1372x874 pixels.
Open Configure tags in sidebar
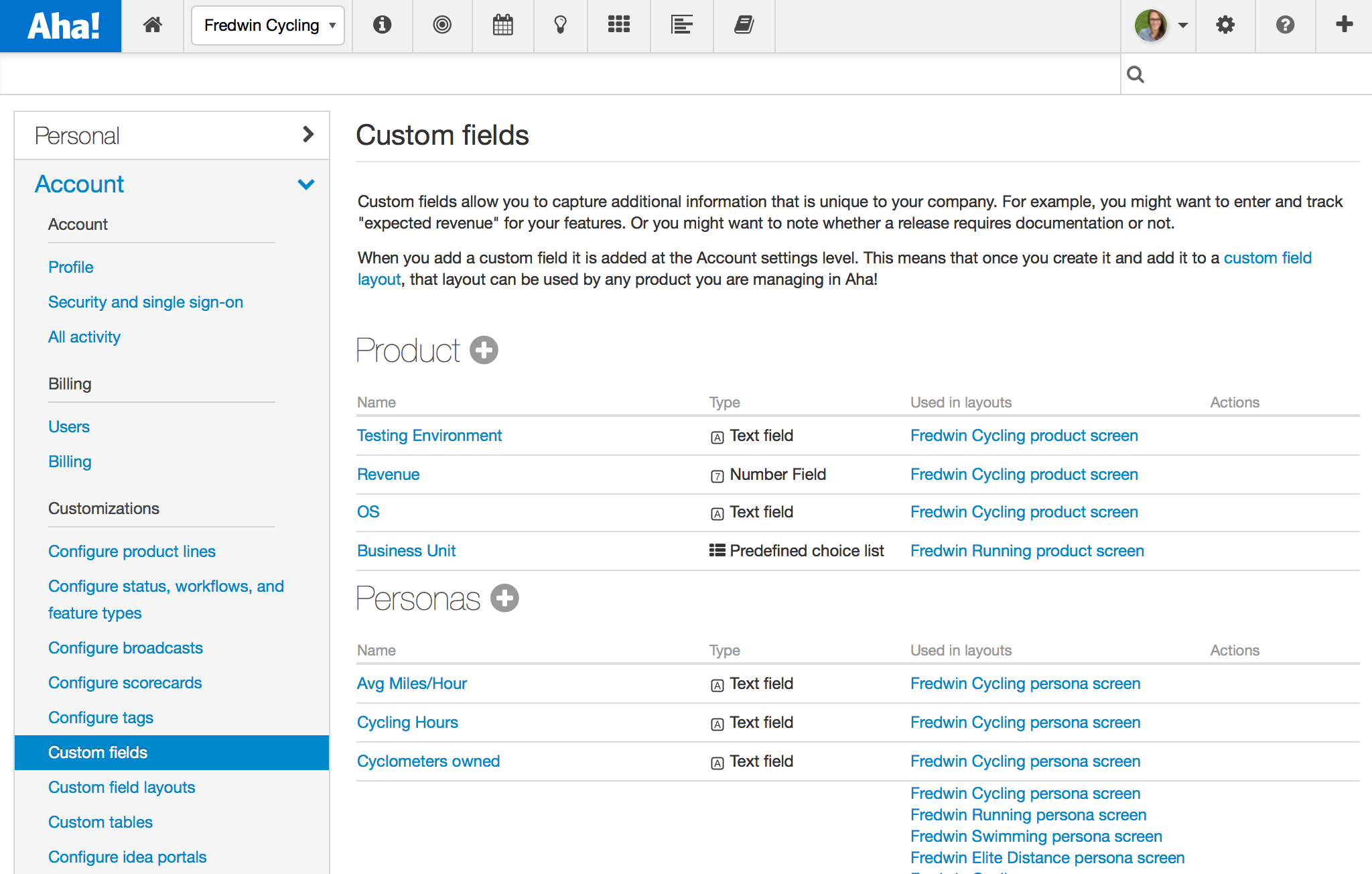(100, 717)
